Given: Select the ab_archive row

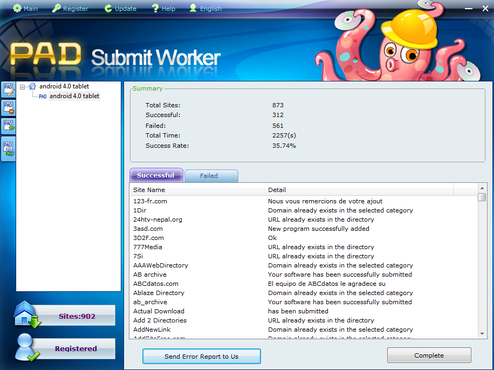Looking at the screenshot, I should click(x=304, y=302).
